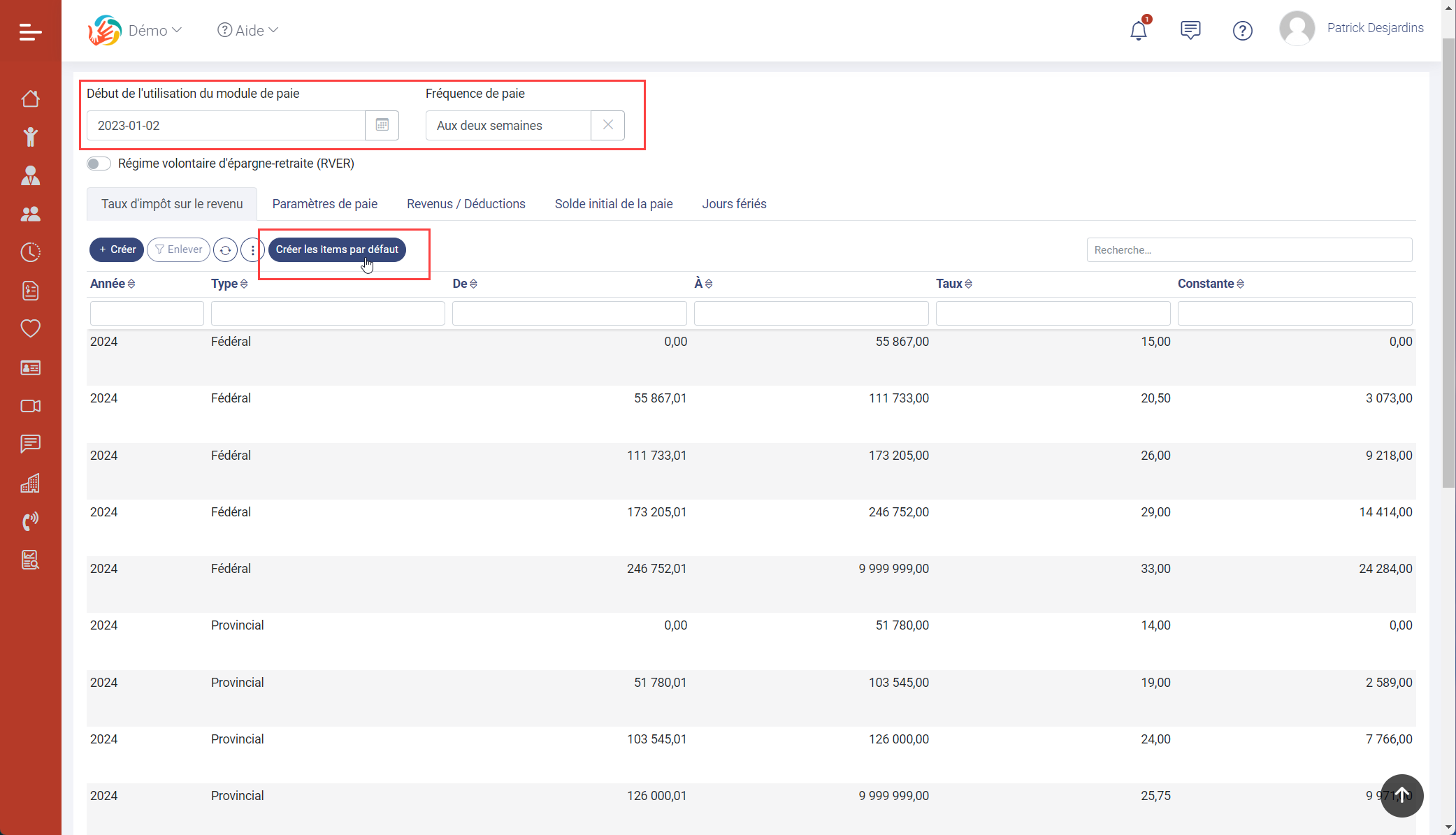Click the Recherche search field
The height and width of the screenshot is (835, 1456).
[1248, 250]
